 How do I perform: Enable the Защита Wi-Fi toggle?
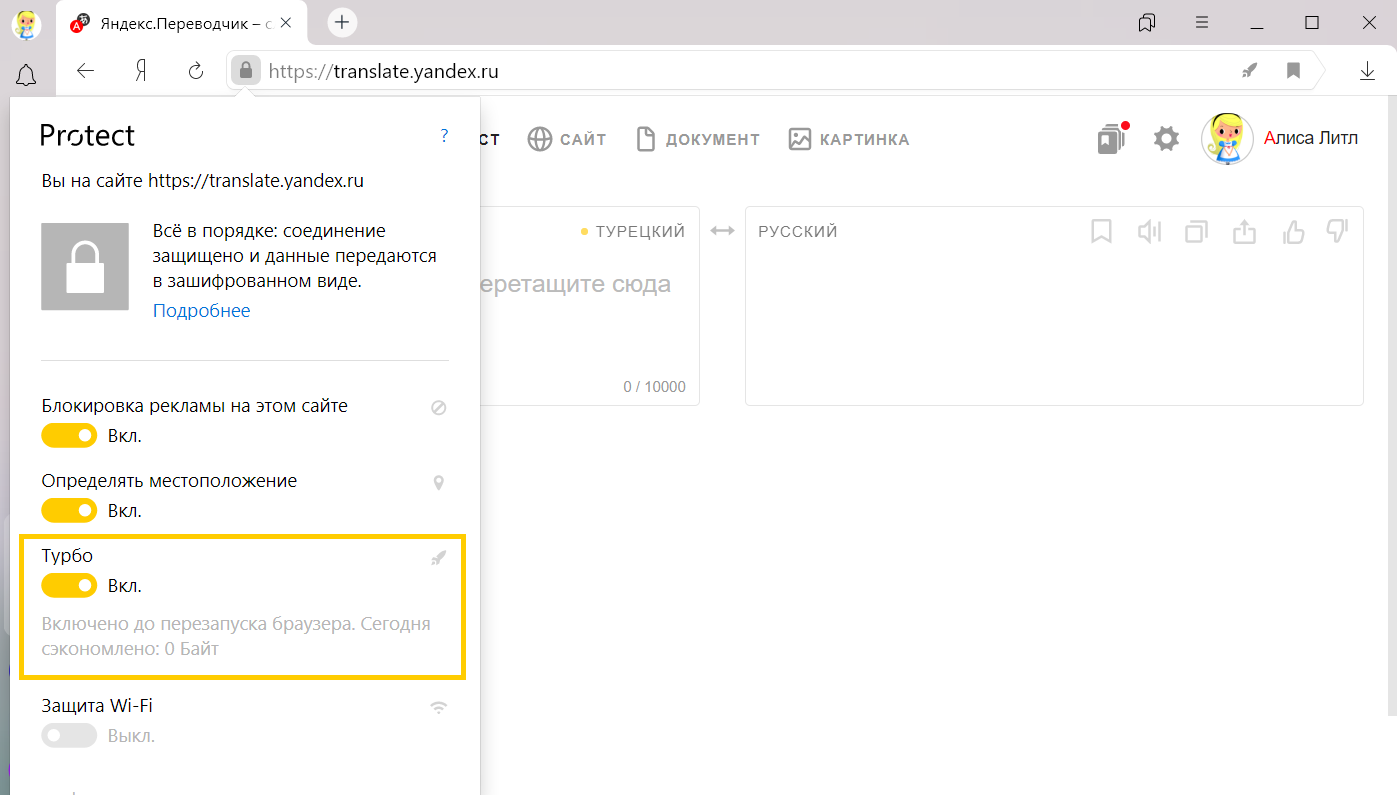click(69, 736)
